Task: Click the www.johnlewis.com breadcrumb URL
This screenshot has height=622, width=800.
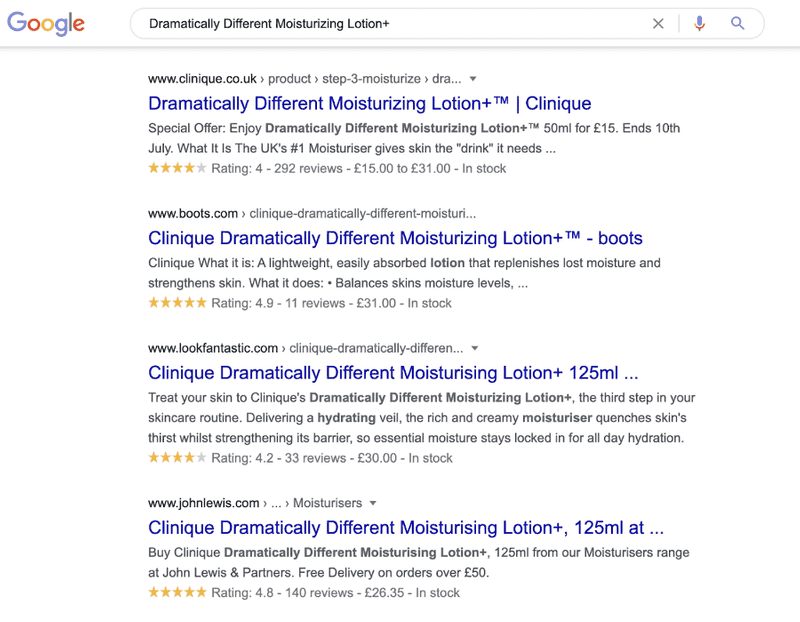Action: [255, 504]
